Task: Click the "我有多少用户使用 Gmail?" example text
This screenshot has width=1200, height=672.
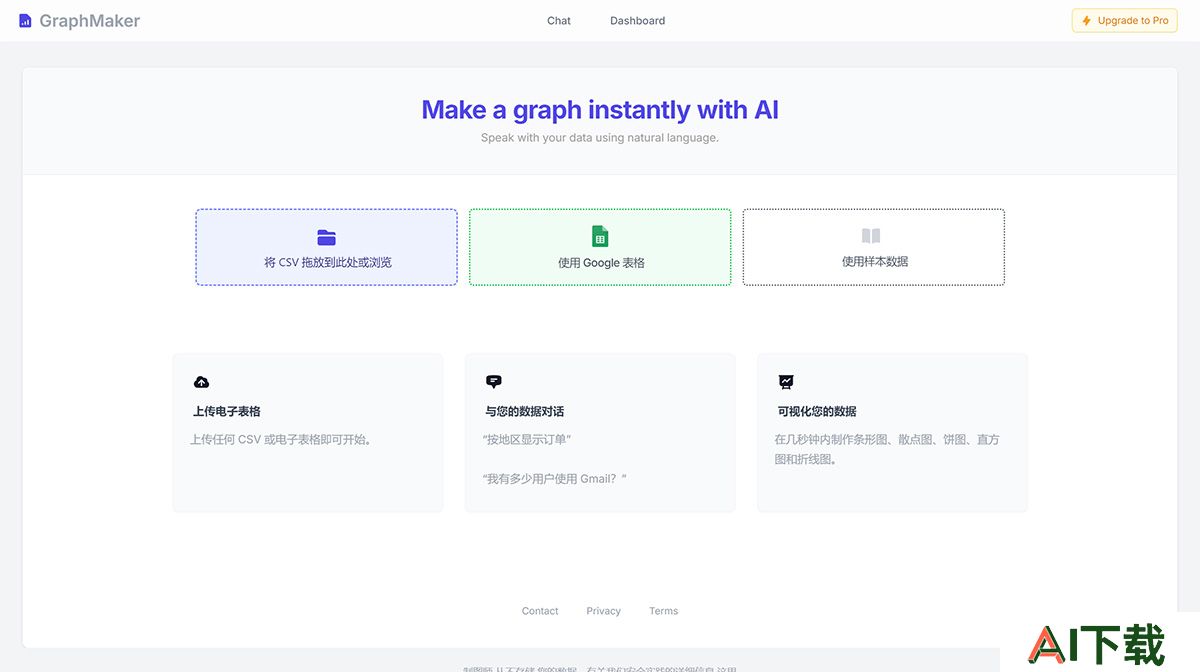Action: coord(555,479)
